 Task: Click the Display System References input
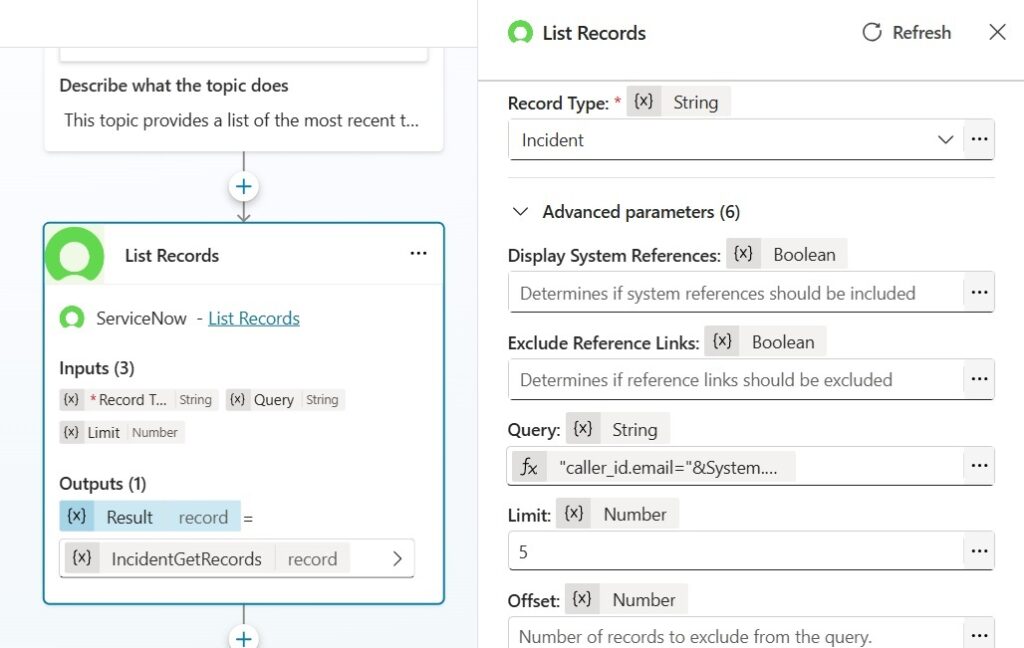(x=736, y=293)
